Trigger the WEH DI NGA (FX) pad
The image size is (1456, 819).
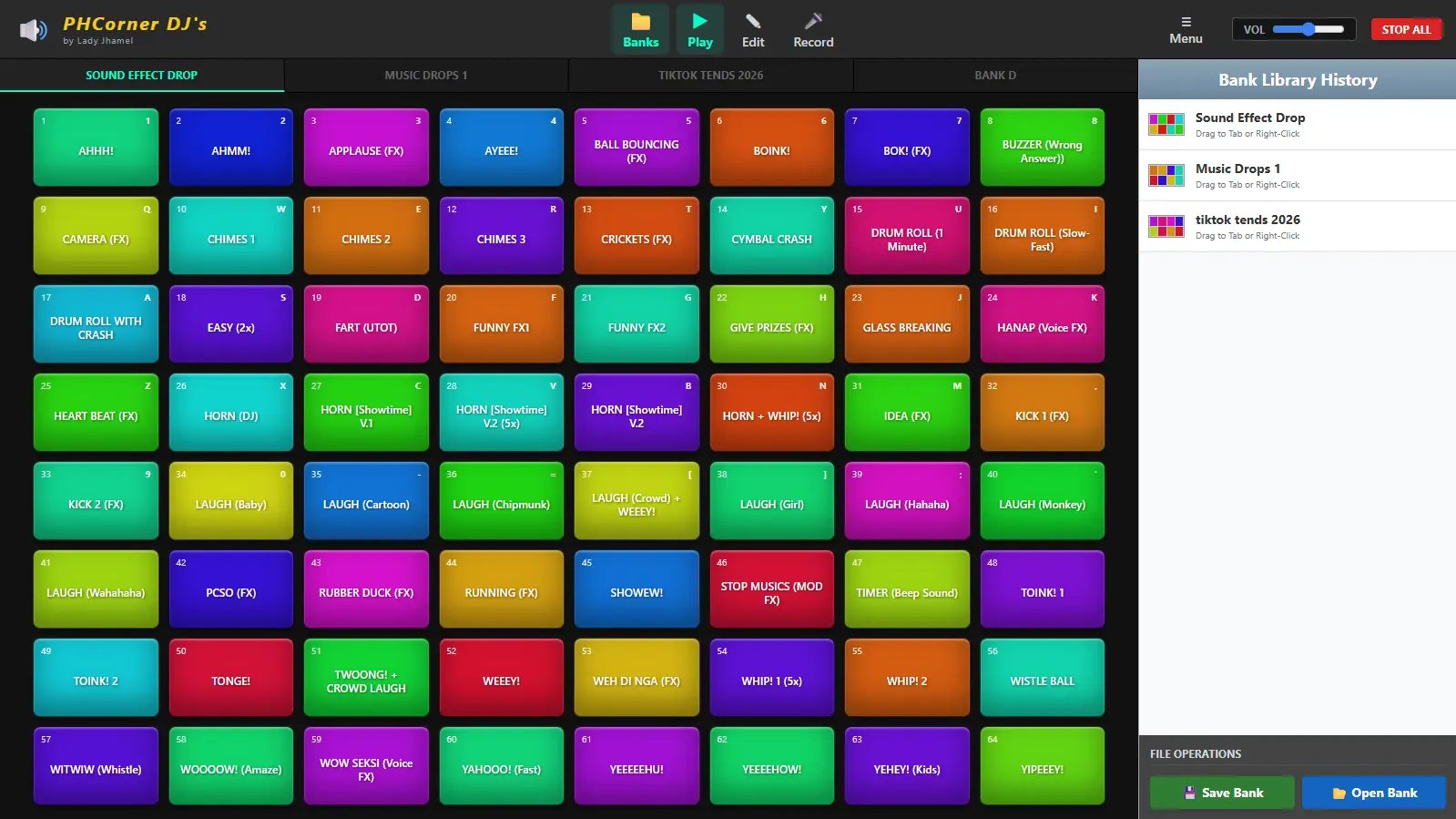[x=636, y=678]
